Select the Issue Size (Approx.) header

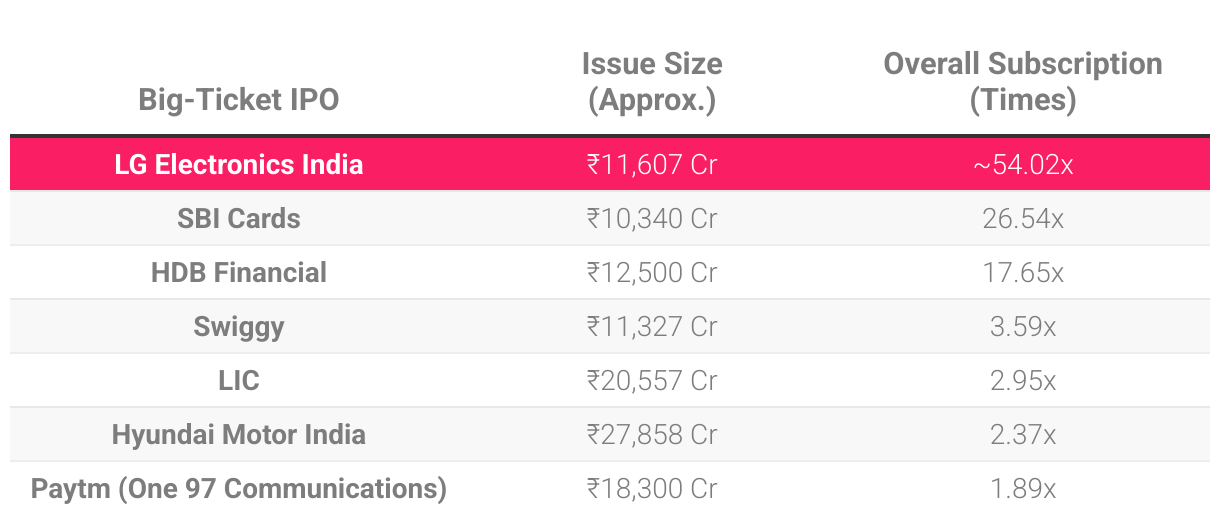652,82
